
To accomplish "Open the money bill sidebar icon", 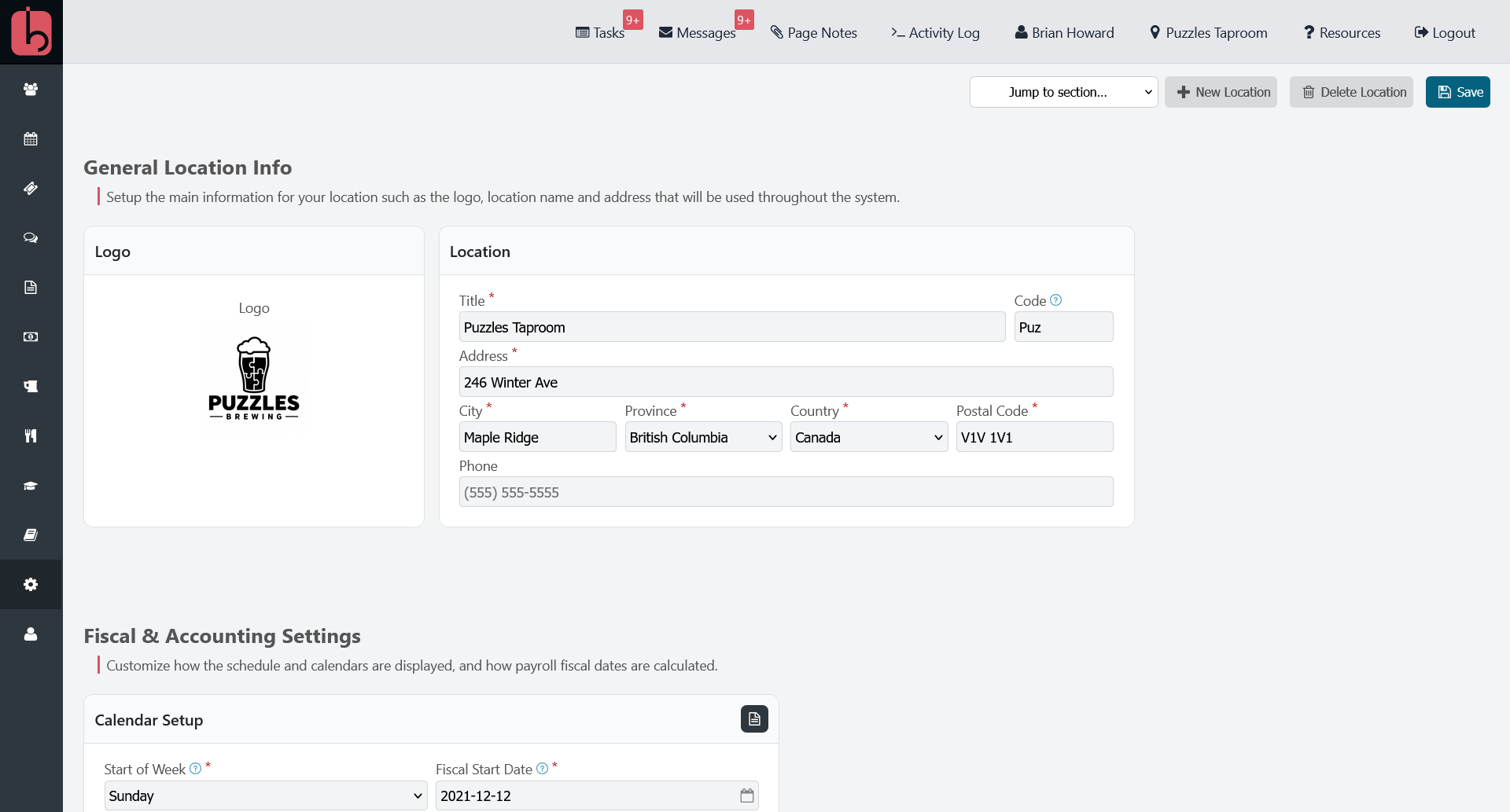I will coord(31,336).
